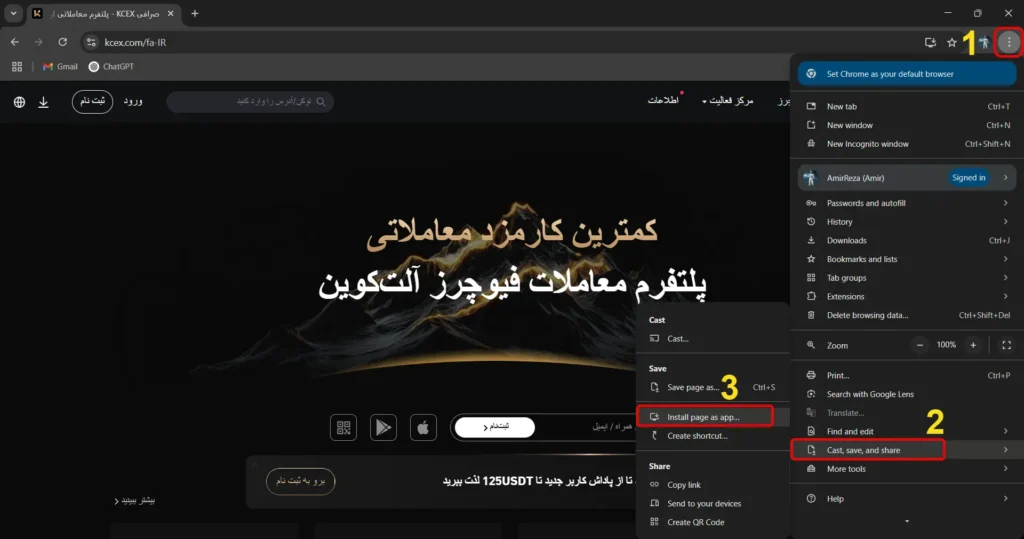
Task: Open Downloads from Chrome menu
Action: coord(906,240)
